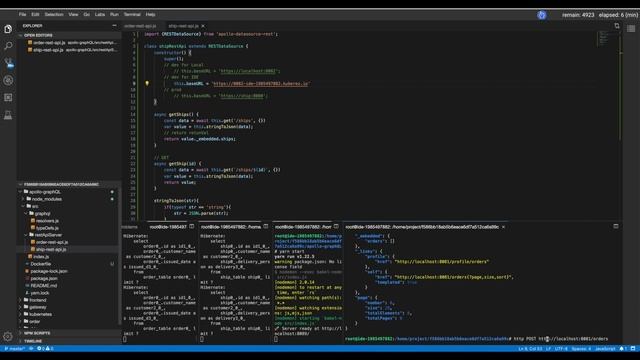Expand the node_modules folder
Viewport: 640px width, 360px height.
[47, 199]
